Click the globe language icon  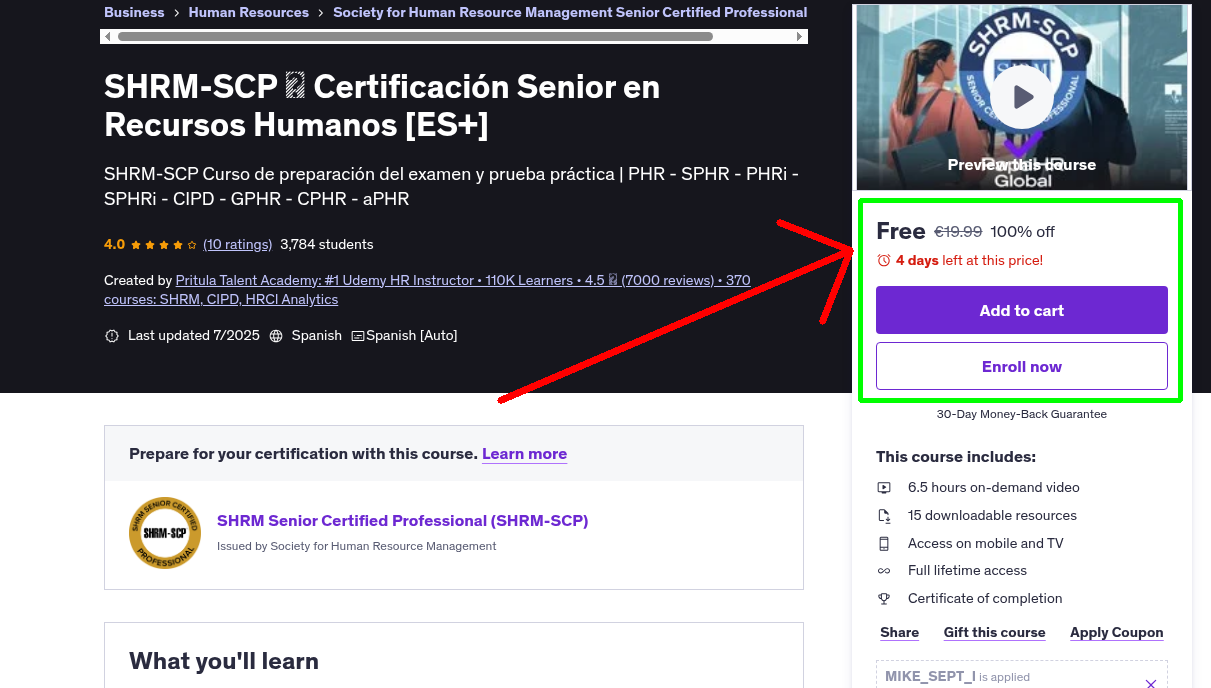(x=276, y=336)
